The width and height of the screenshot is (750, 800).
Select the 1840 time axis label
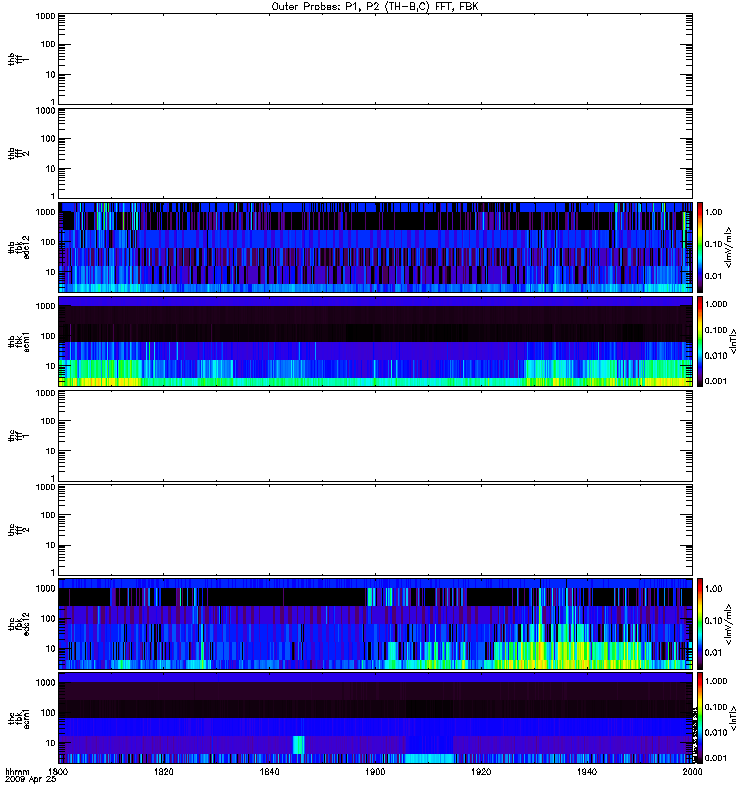pos(269,772)
